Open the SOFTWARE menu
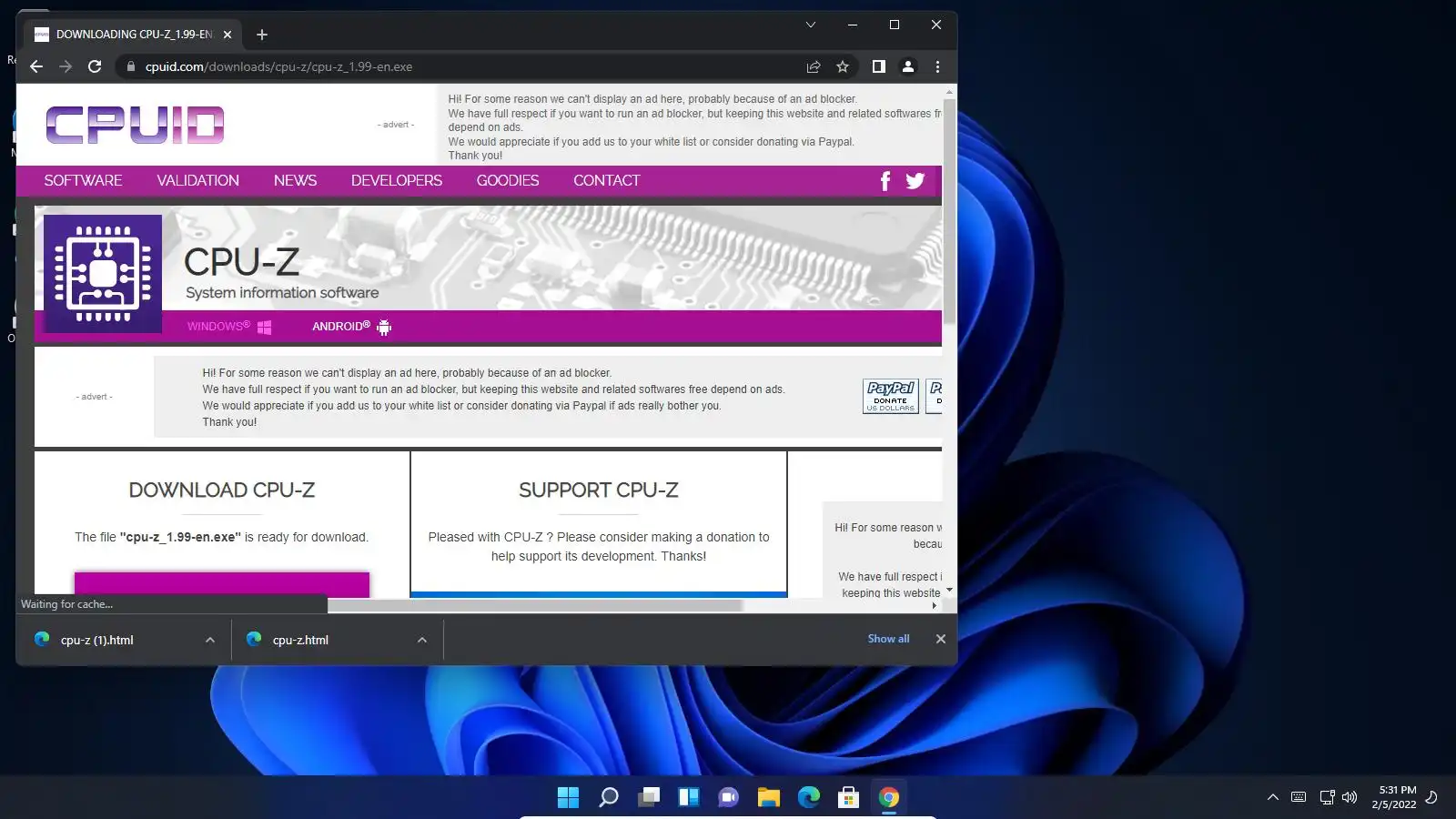The image size is (1456, 819). click(83, 180)
